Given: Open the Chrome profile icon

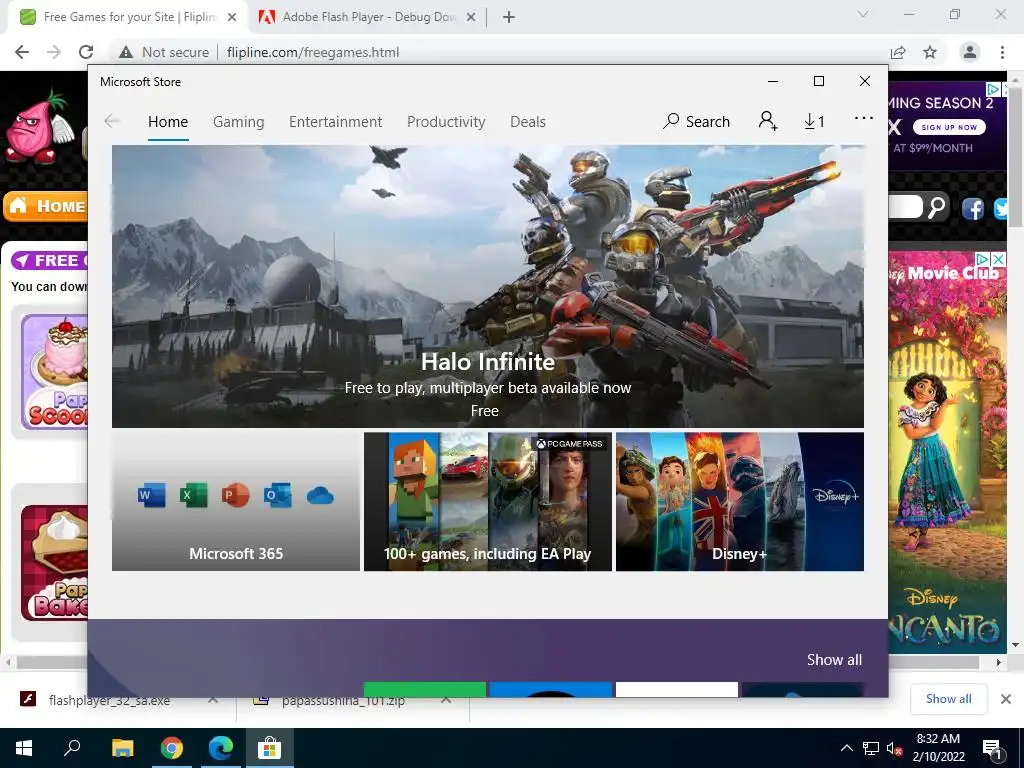Looking at the screenshot, I should 970,52.
